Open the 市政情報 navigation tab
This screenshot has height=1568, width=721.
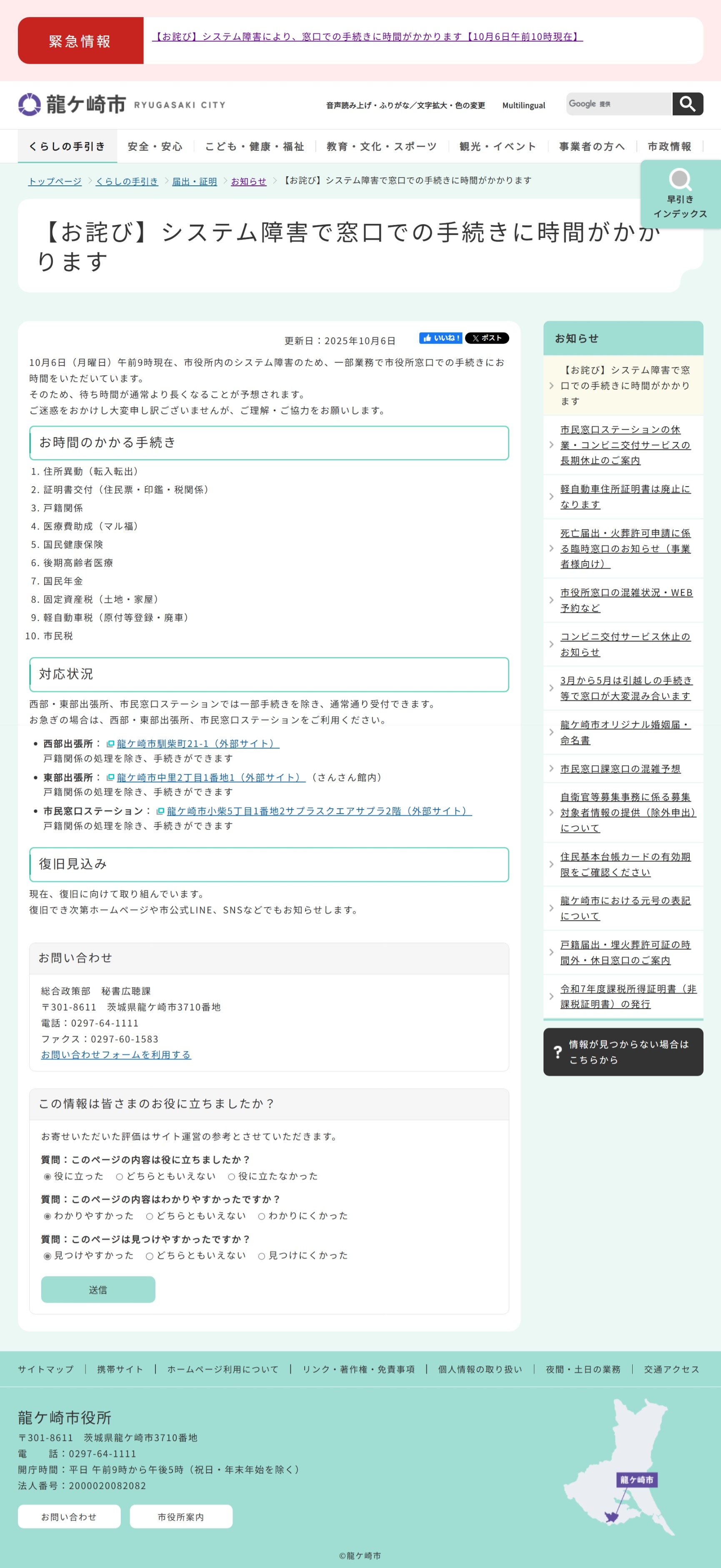(x=669, y=147)
